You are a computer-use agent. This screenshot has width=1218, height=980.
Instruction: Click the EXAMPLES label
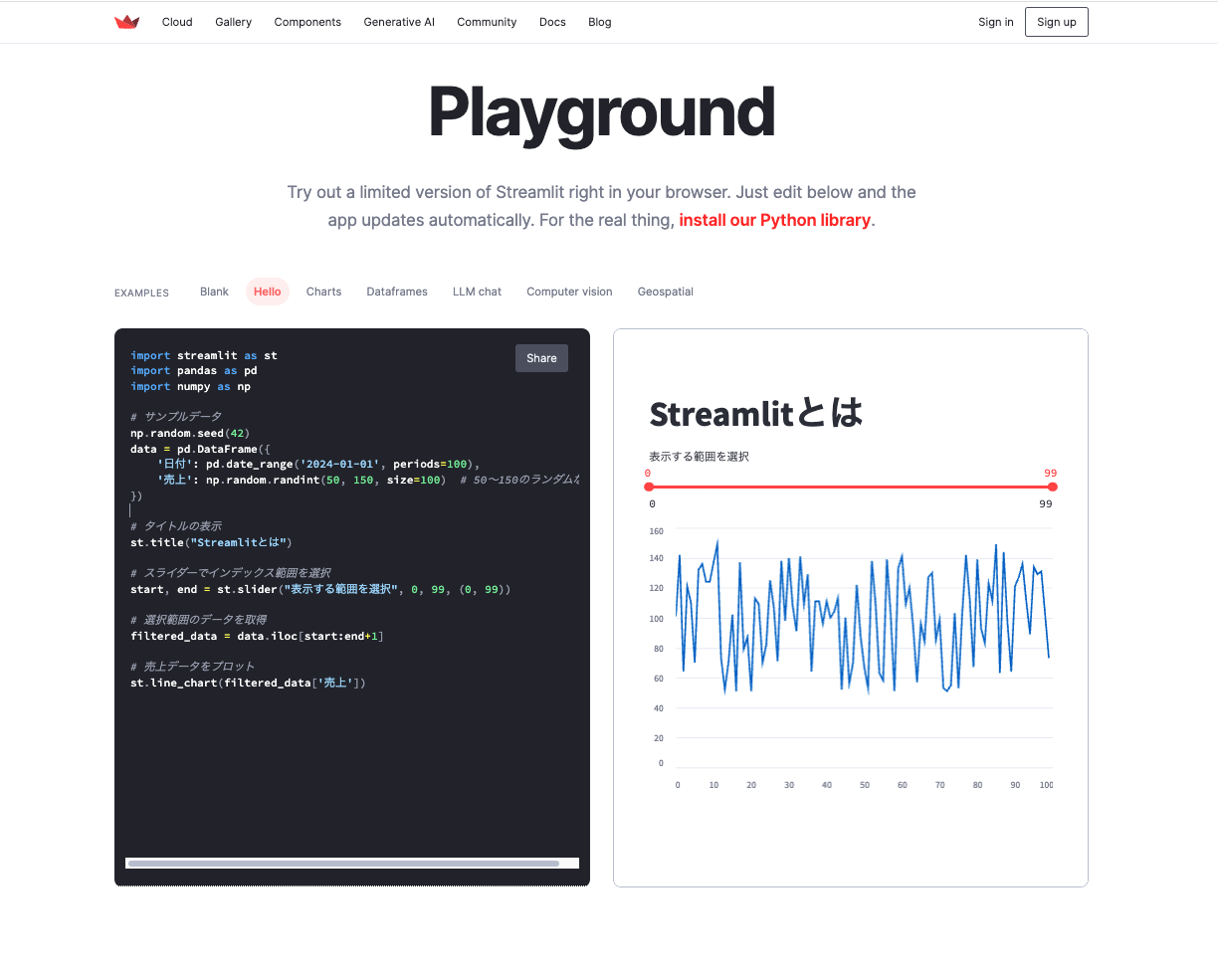pos(141,293)
